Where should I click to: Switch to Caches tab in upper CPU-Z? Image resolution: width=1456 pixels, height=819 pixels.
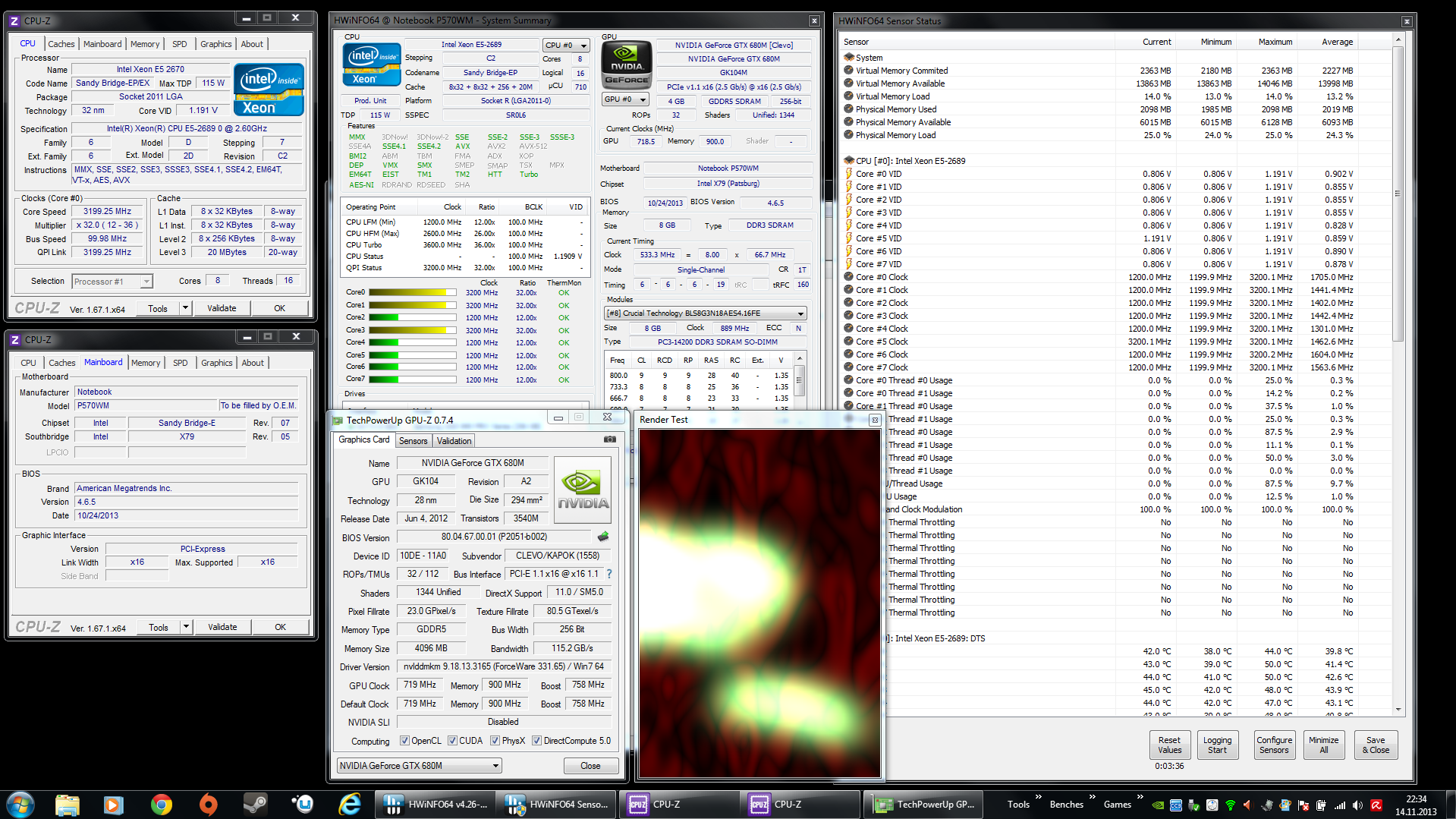pos(61,44)
